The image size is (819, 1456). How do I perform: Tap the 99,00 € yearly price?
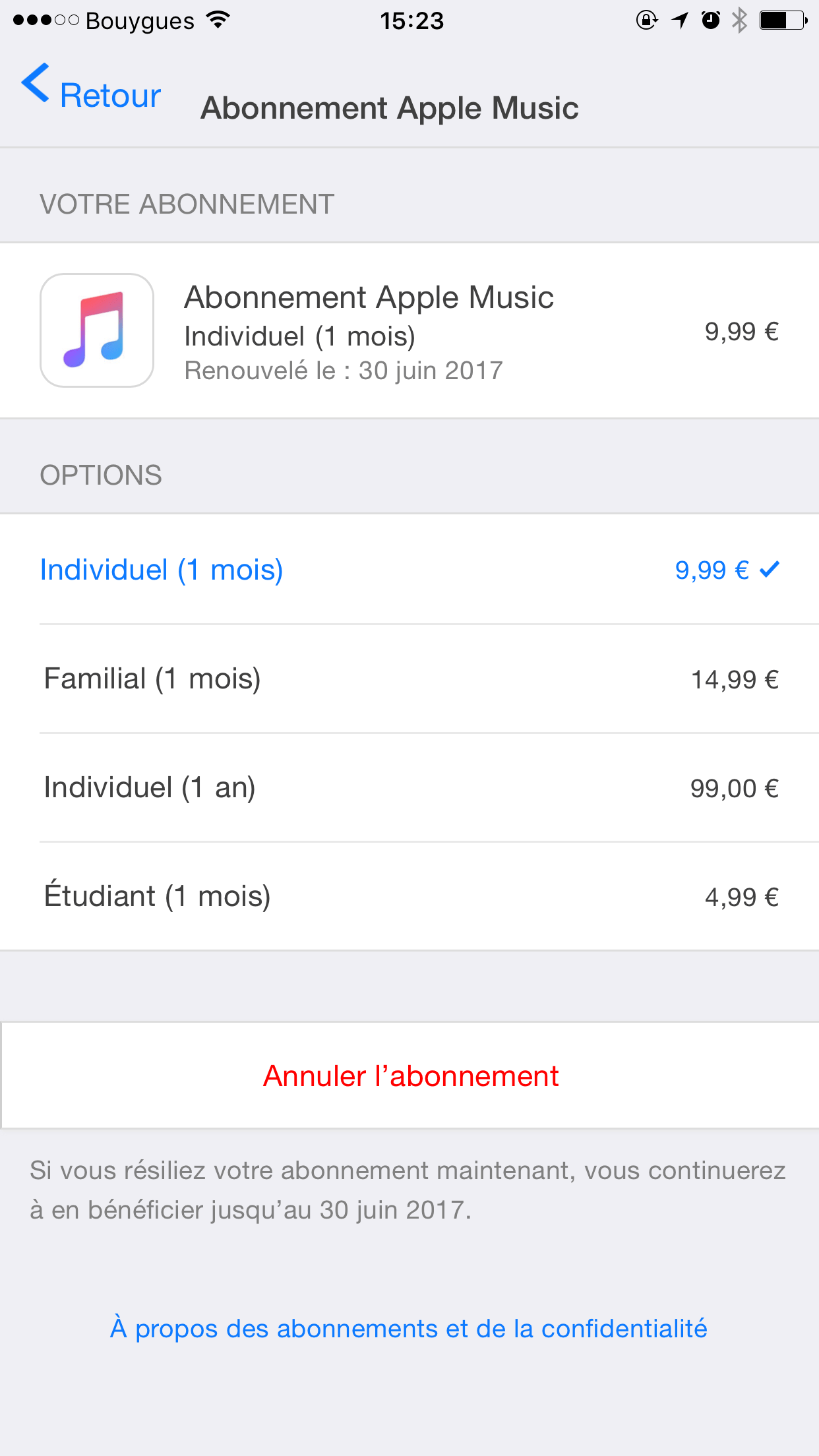point(734,789)
